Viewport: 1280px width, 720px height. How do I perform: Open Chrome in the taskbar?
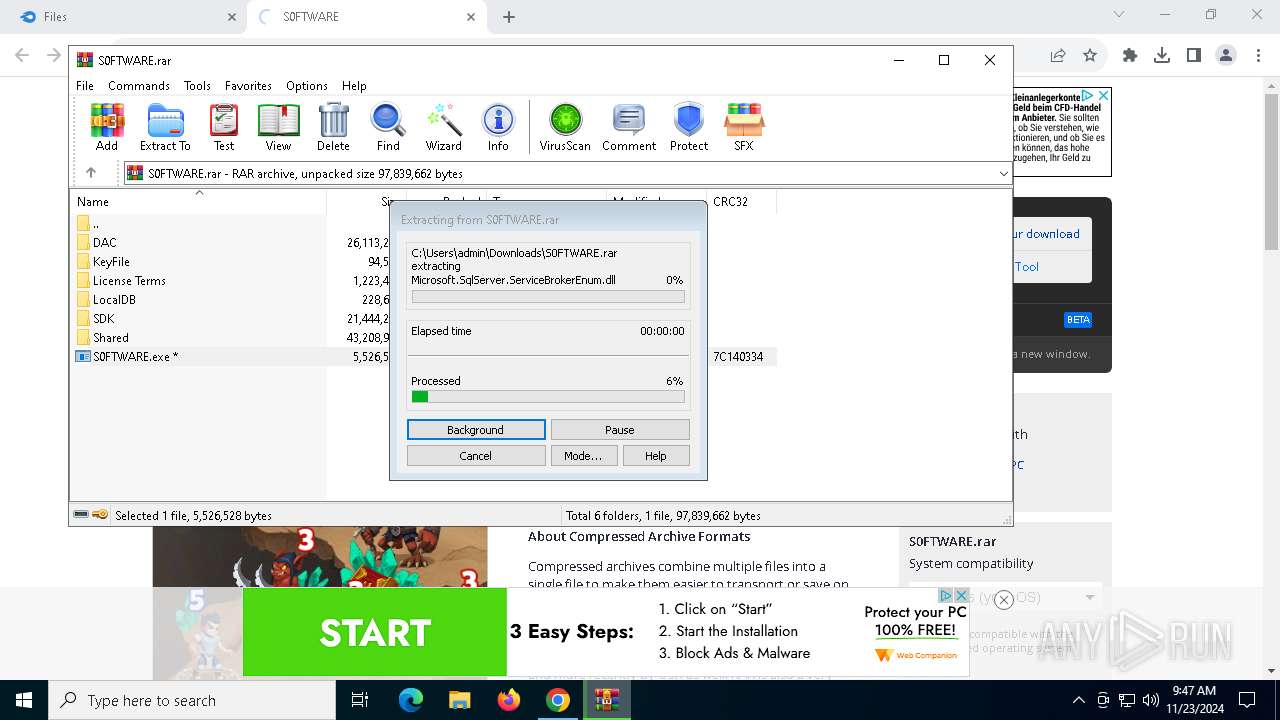click(x=558, y=700)
